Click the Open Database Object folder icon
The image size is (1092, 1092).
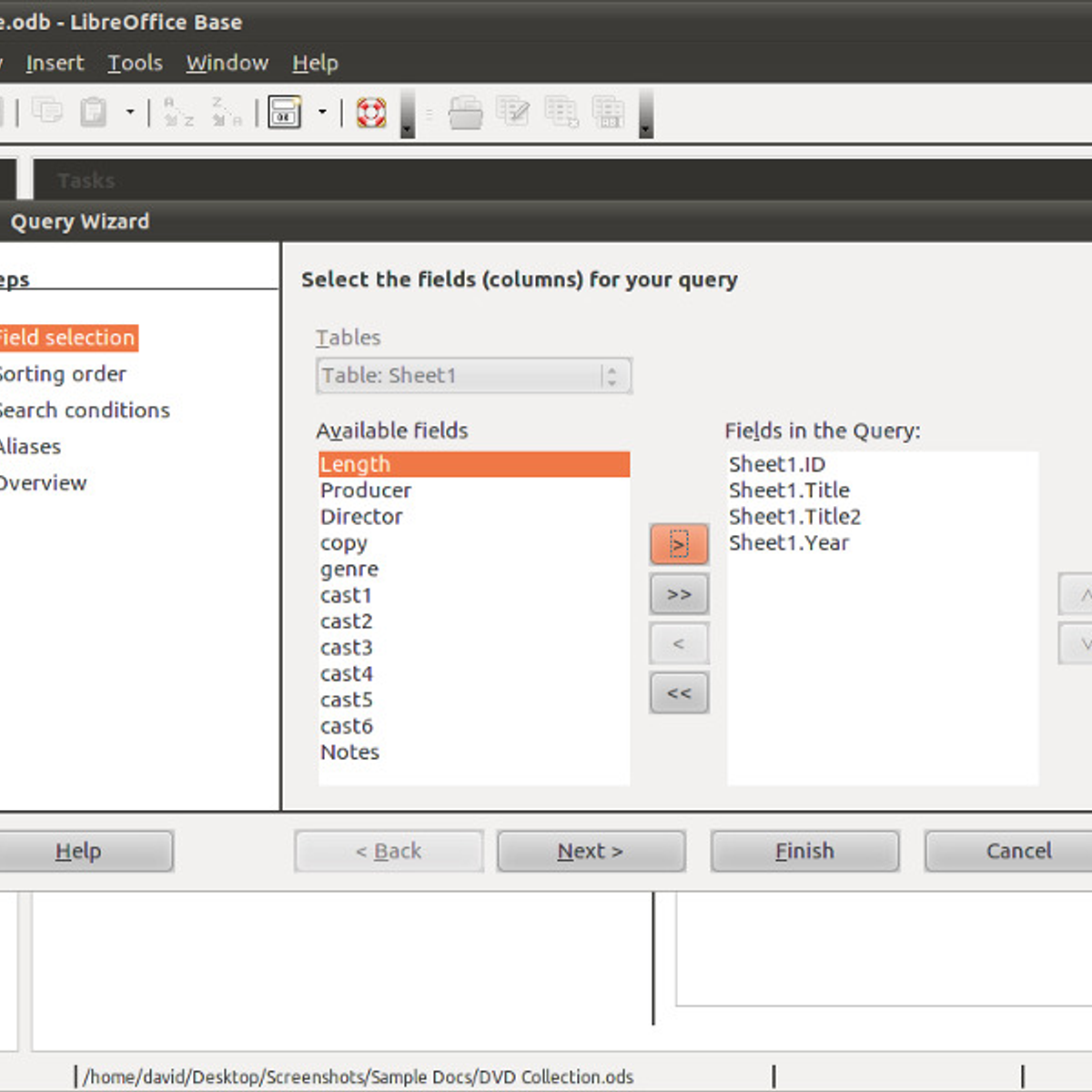[x=466, y=112]
